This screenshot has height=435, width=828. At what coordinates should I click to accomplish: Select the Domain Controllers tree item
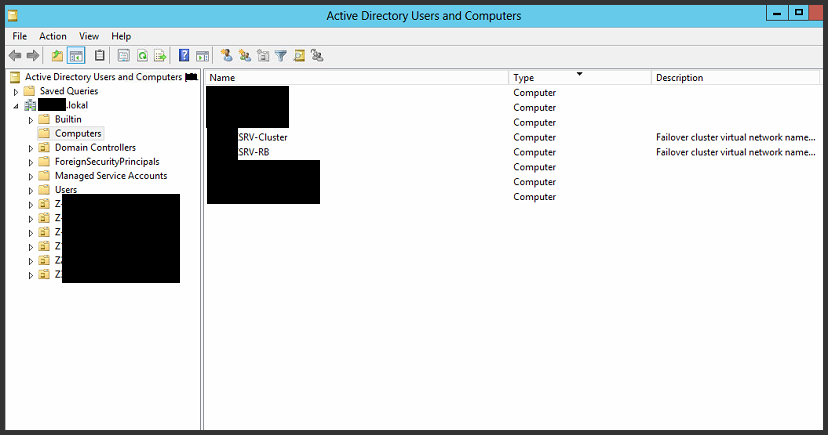click(x=95, y=147)
